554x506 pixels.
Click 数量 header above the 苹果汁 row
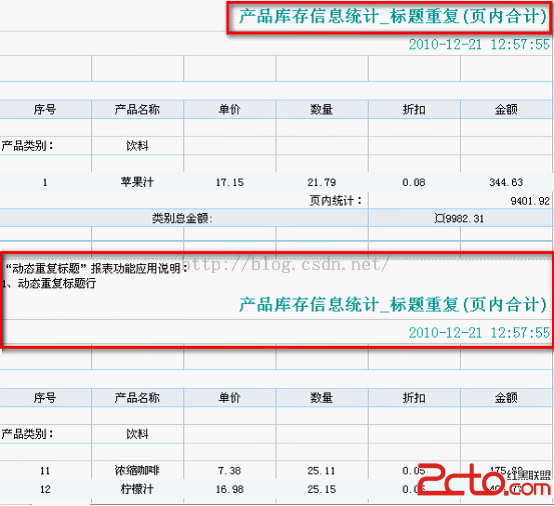tap(322, 110)
